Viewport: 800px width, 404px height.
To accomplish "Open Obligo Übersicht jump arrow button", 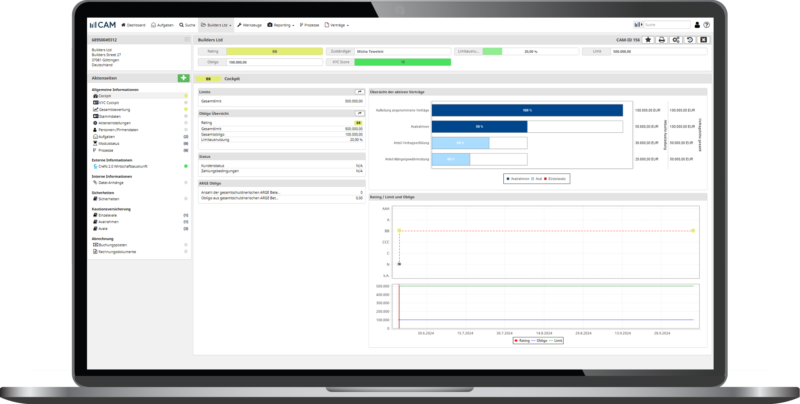I will (x=360, y=113).
